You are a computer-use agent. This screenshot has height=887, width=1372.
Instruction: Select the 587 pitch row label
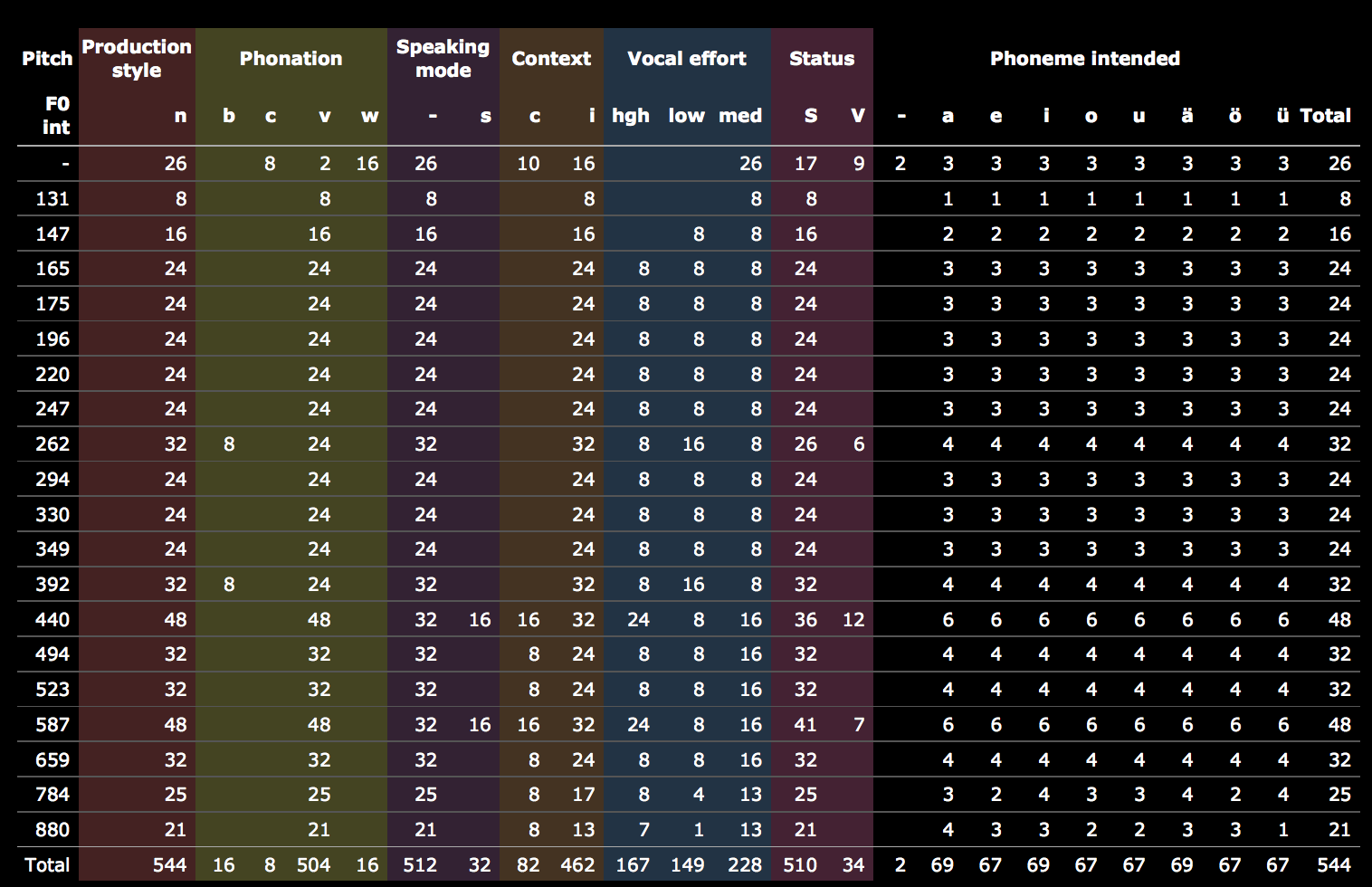coord(52,725)
